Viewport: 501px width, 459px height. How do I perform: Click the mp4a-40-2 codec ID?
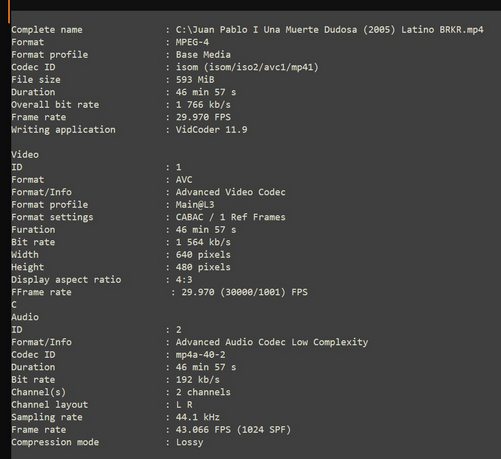click(200, 355)
